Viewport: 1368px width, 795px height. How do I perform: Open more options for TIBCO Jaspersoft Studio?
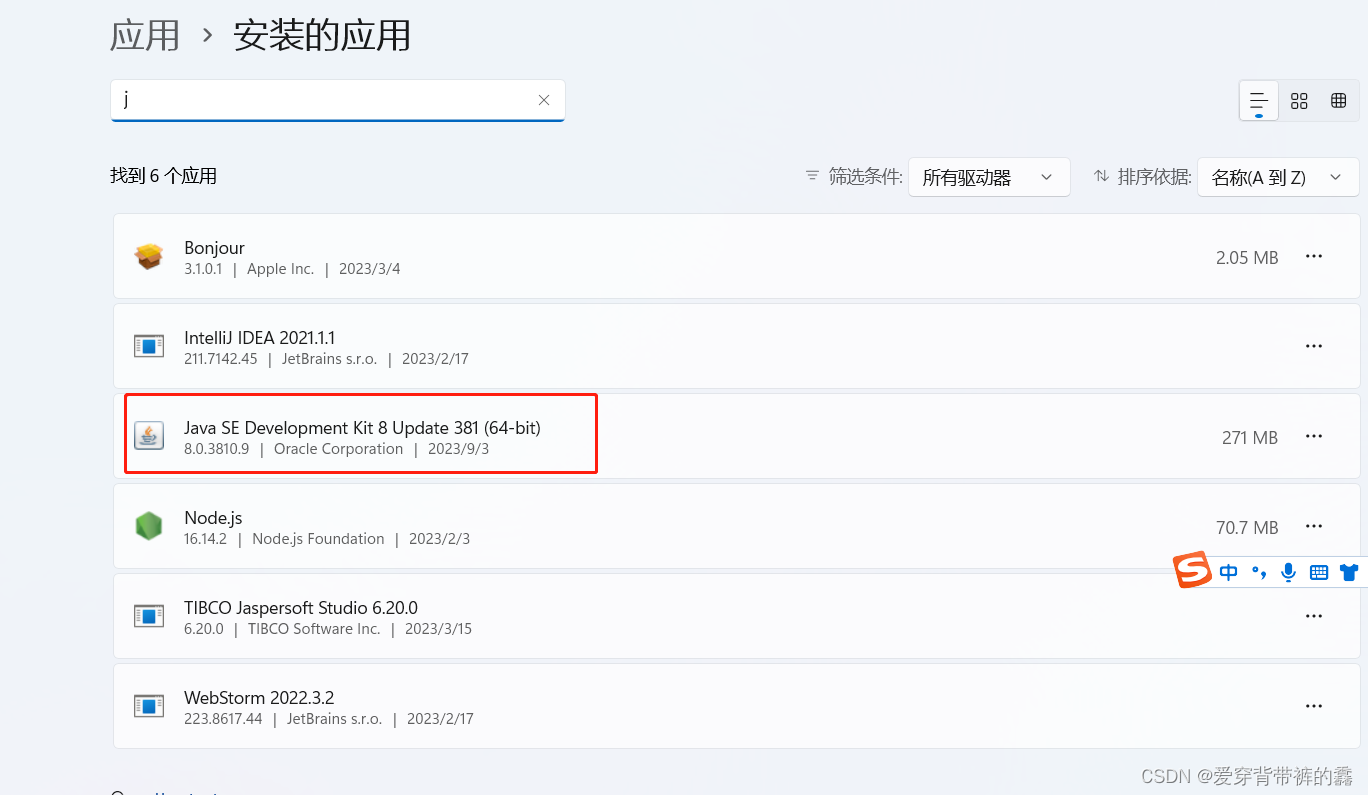pyautogui.click(x=1314, y=616)
